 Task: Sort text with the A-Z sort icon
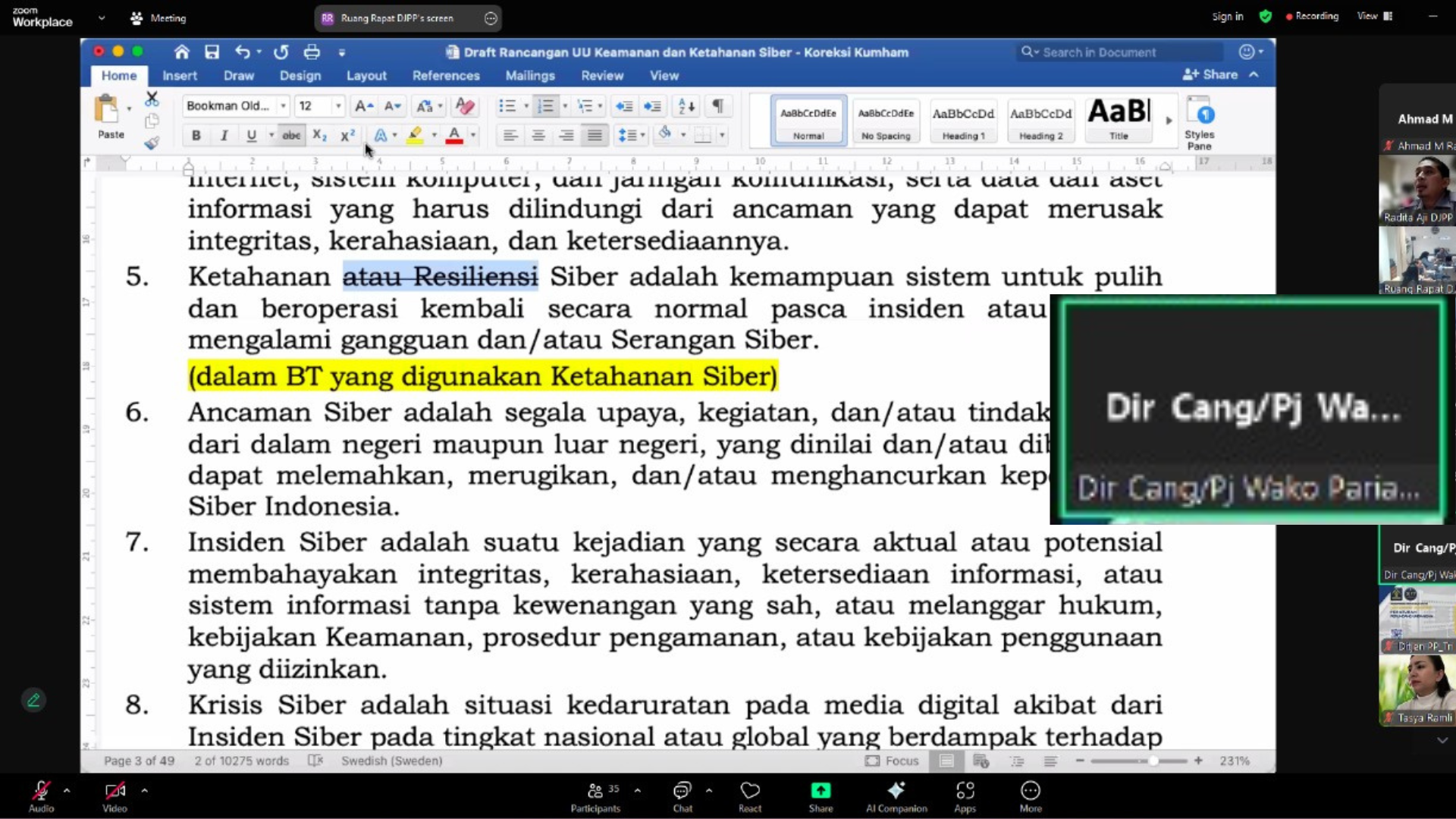tap(686, 106)
